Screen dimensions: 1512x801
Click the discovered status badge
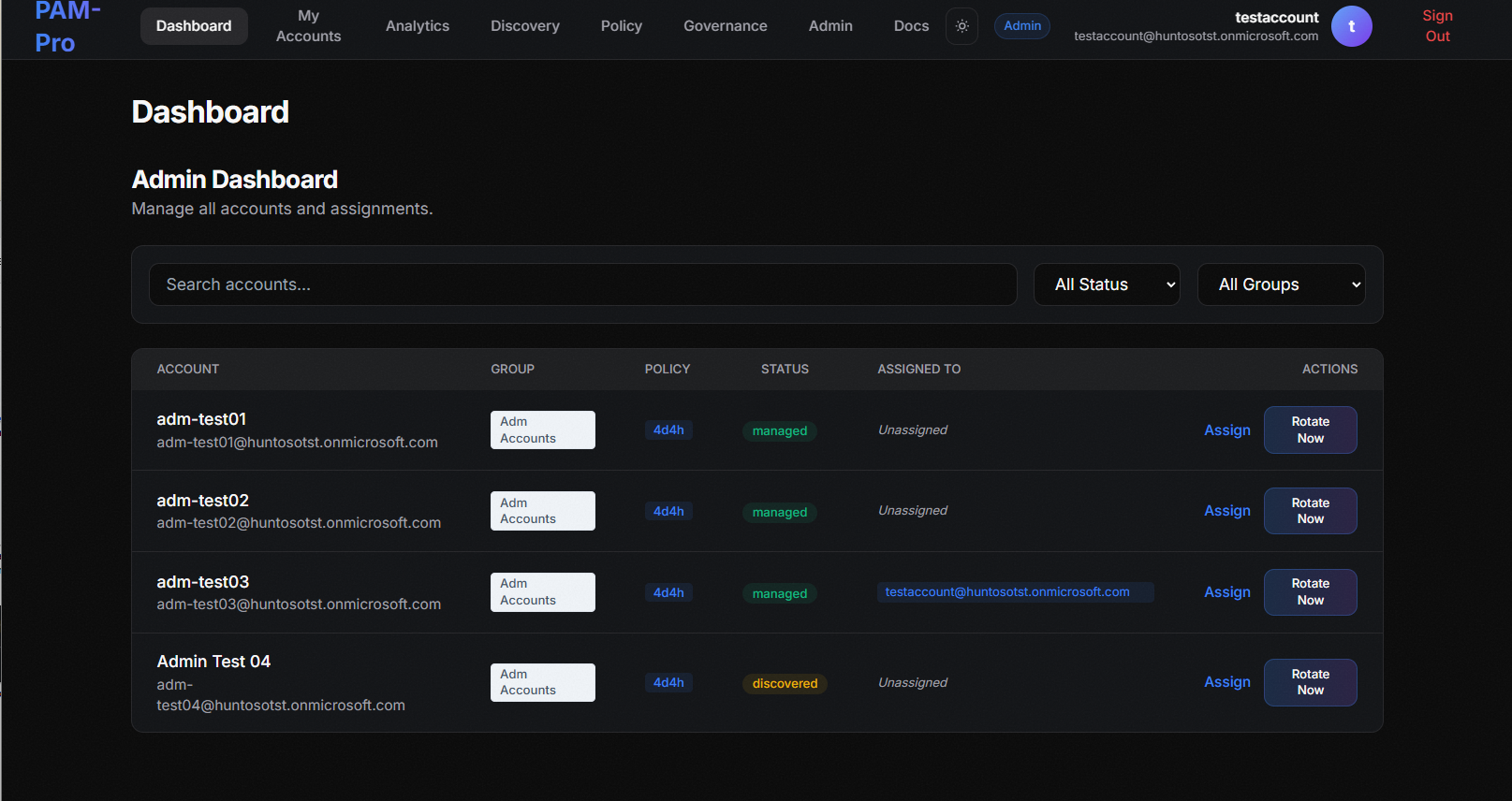[x=785, y=684]
